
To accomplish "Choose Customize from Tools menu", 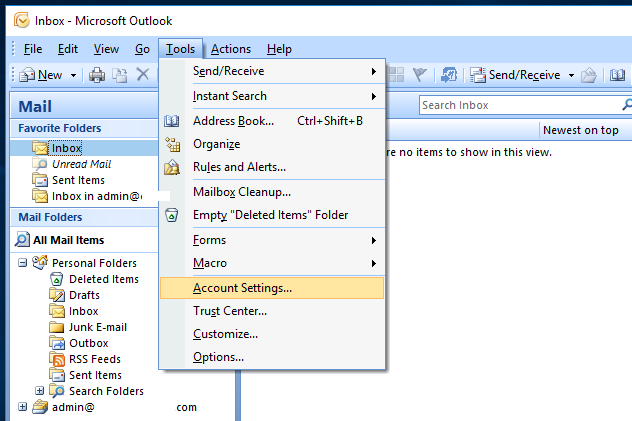I will pyautogui.click(x=272, y=334).
